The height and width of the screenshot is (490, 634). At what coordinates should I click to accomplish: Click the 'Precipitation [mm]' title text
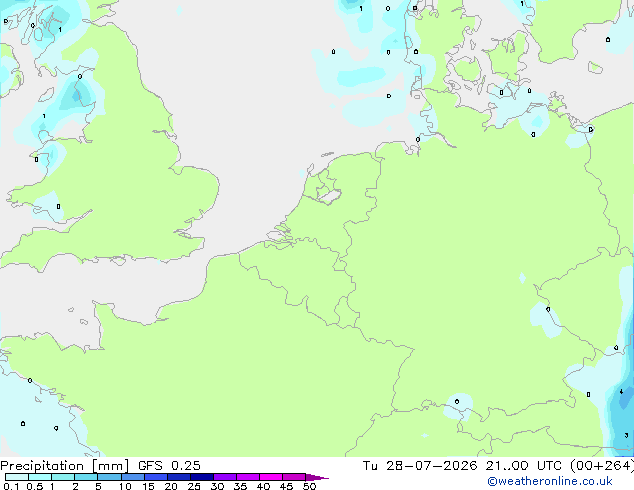pos(64,466)
